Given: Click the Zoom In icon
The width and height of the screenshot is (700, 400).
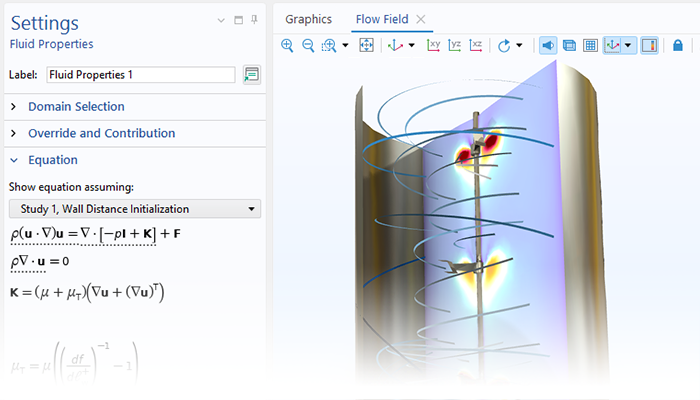Looking at the screenshot, I should 287,45.
